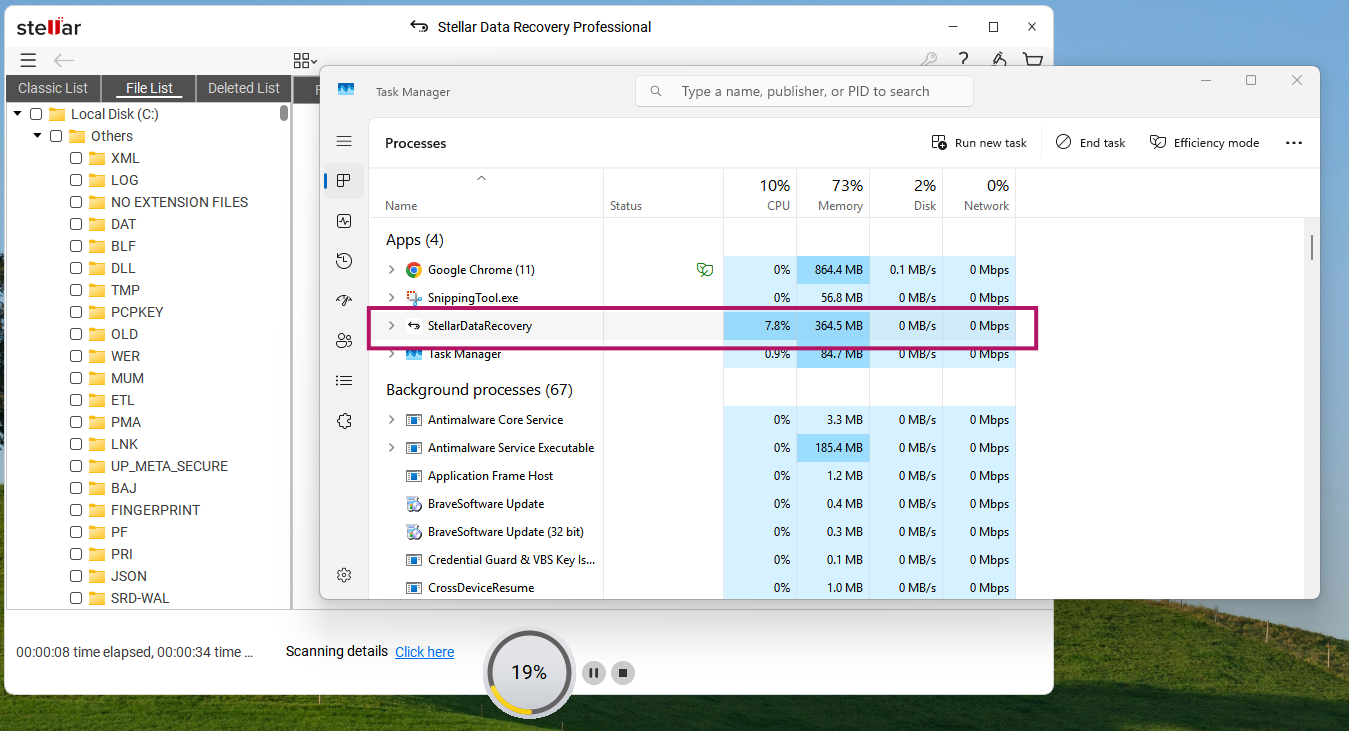The height and width of the screenshot is (731, 1349).
Task: Expand the StellarDataRecovery process row
Action: pyautogui.click(x=391, y=325)
